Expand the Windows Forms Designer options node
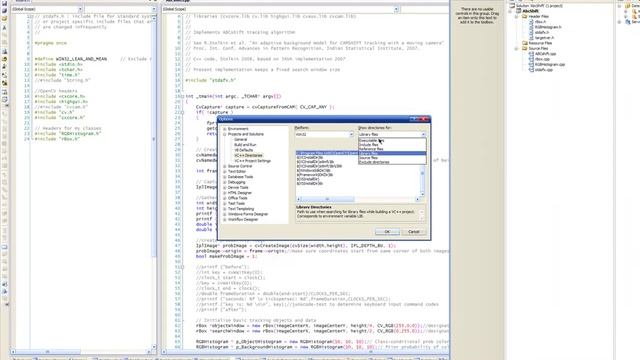The image size is (640, 360). [x=224, y=214]
